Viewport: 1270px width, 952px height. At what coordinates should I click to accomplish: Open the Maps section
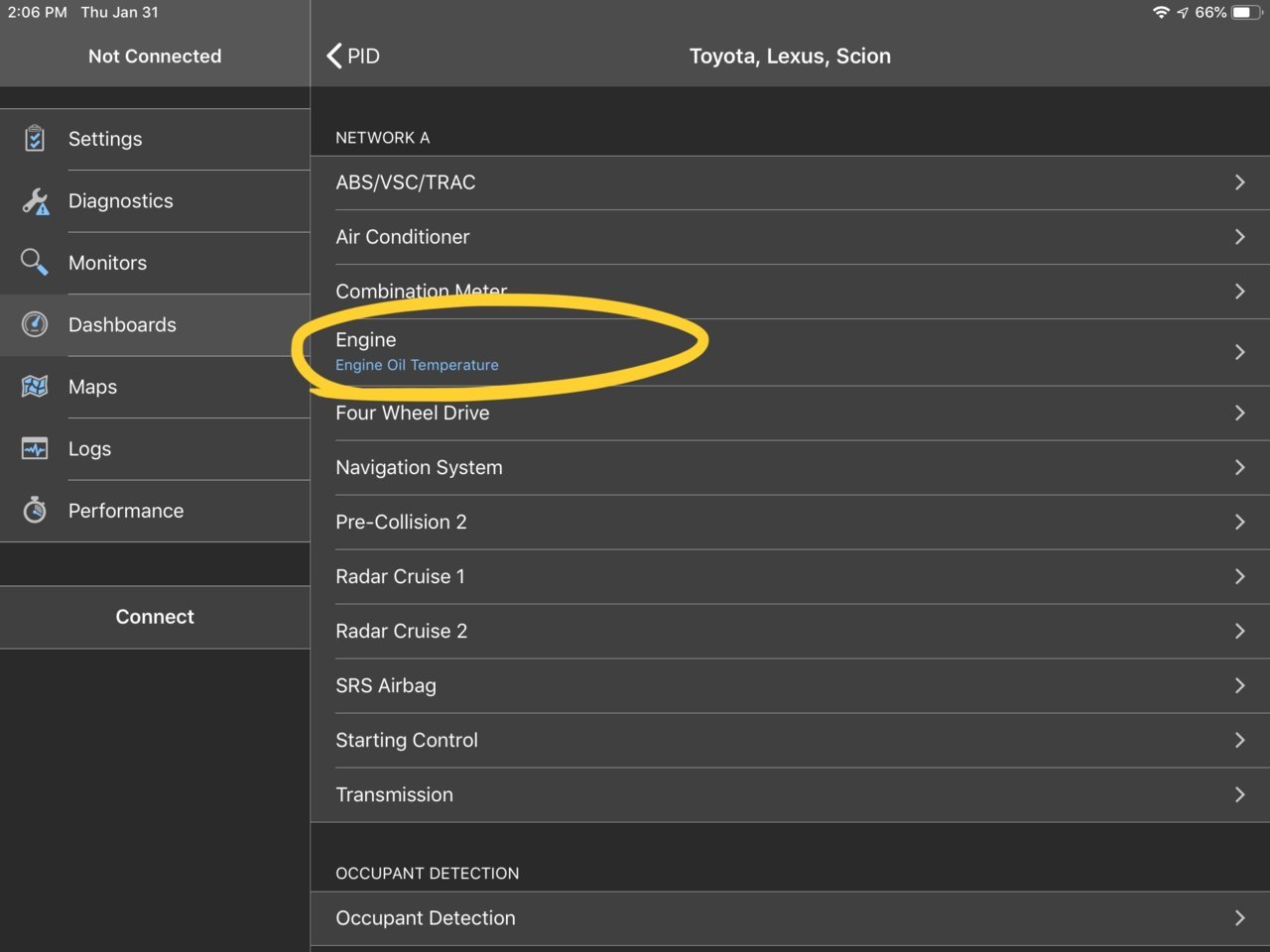pos(155,387)
